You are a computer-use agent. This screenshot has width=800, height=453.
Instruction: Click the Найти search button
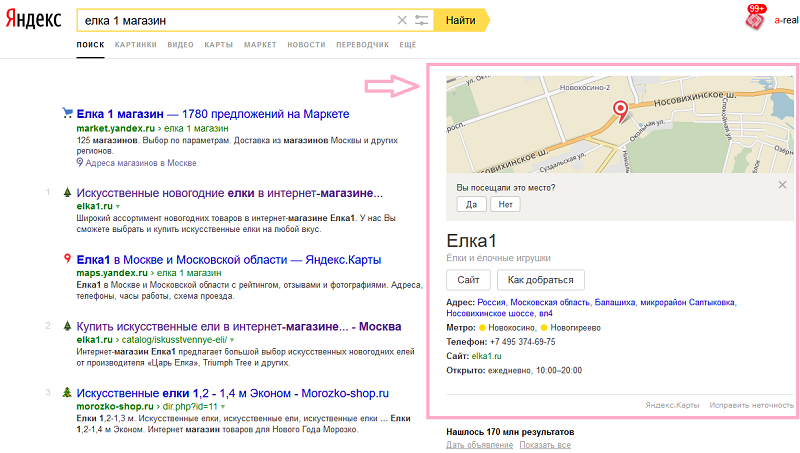click(461, 20)
